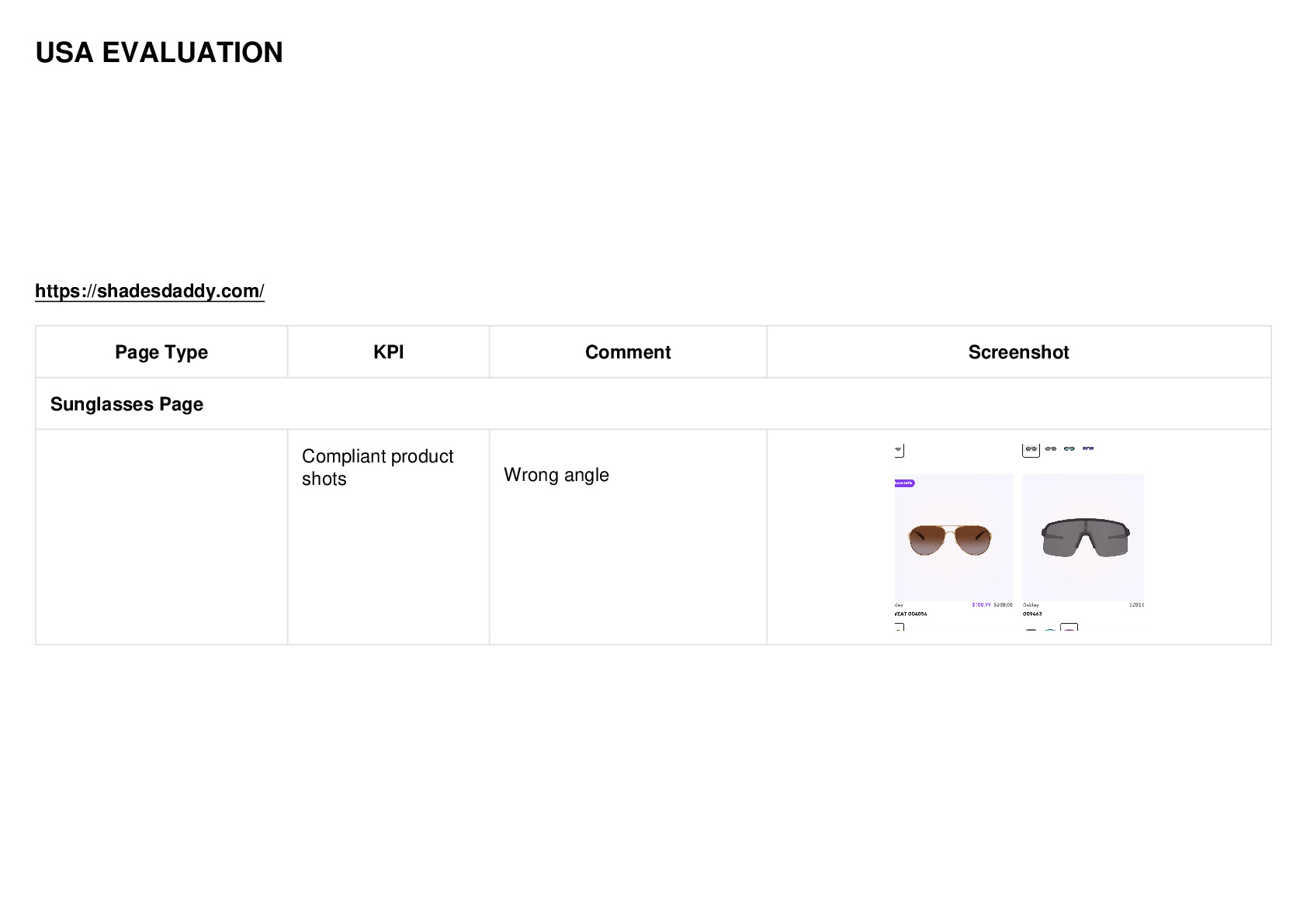Open the shadesdaddy.com hyperlink

click(x=150, y=291)
